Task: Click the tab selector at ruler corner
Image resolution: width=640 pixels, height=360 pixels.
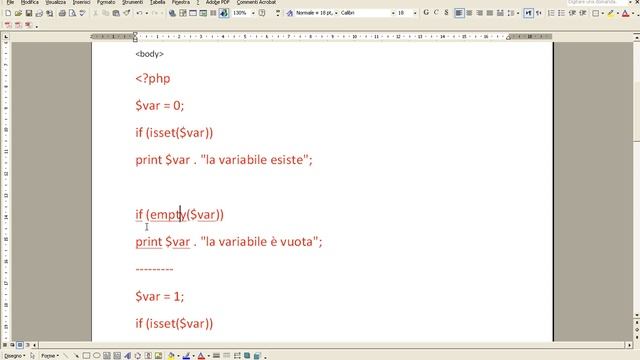Action: click(x=6, y=37)
